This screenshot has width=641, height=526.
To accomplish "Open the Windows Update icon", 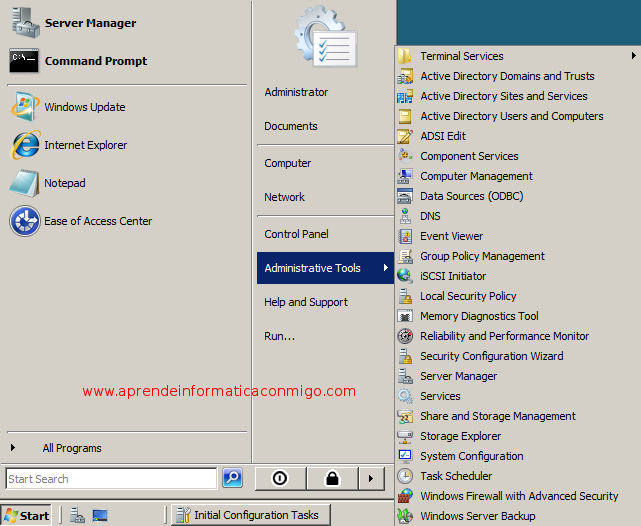I will tap(25, 107).
